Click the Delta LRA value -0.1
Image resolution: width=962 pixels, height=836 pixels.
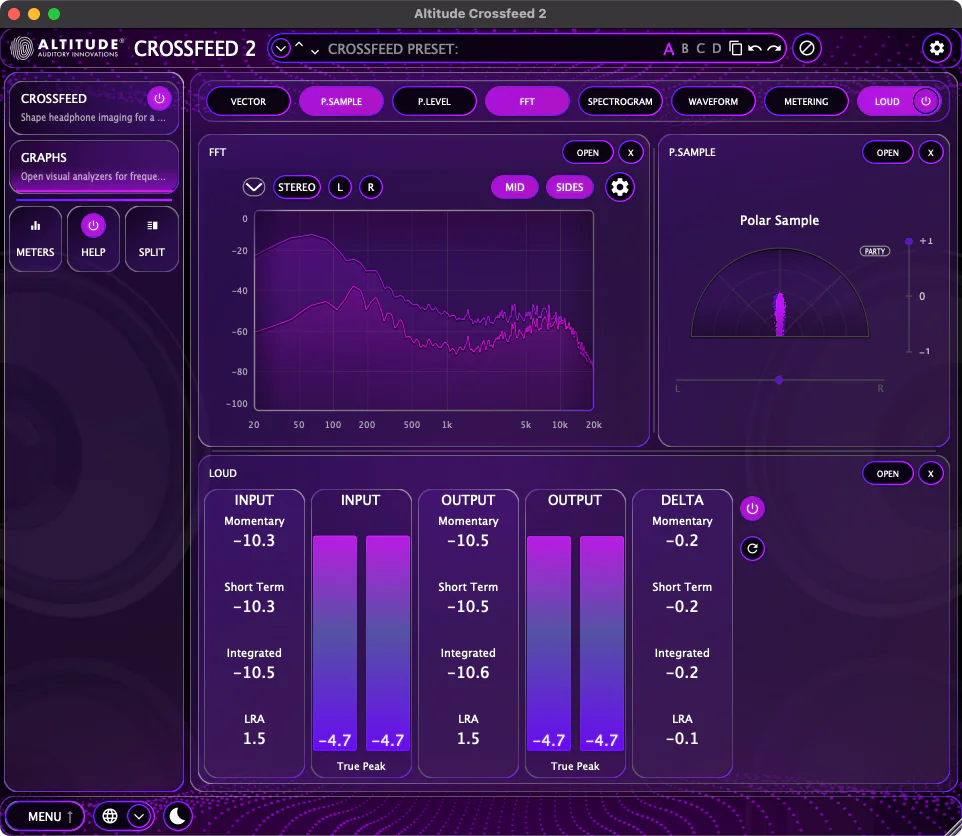pyautogui.click(x=682, y=738)
